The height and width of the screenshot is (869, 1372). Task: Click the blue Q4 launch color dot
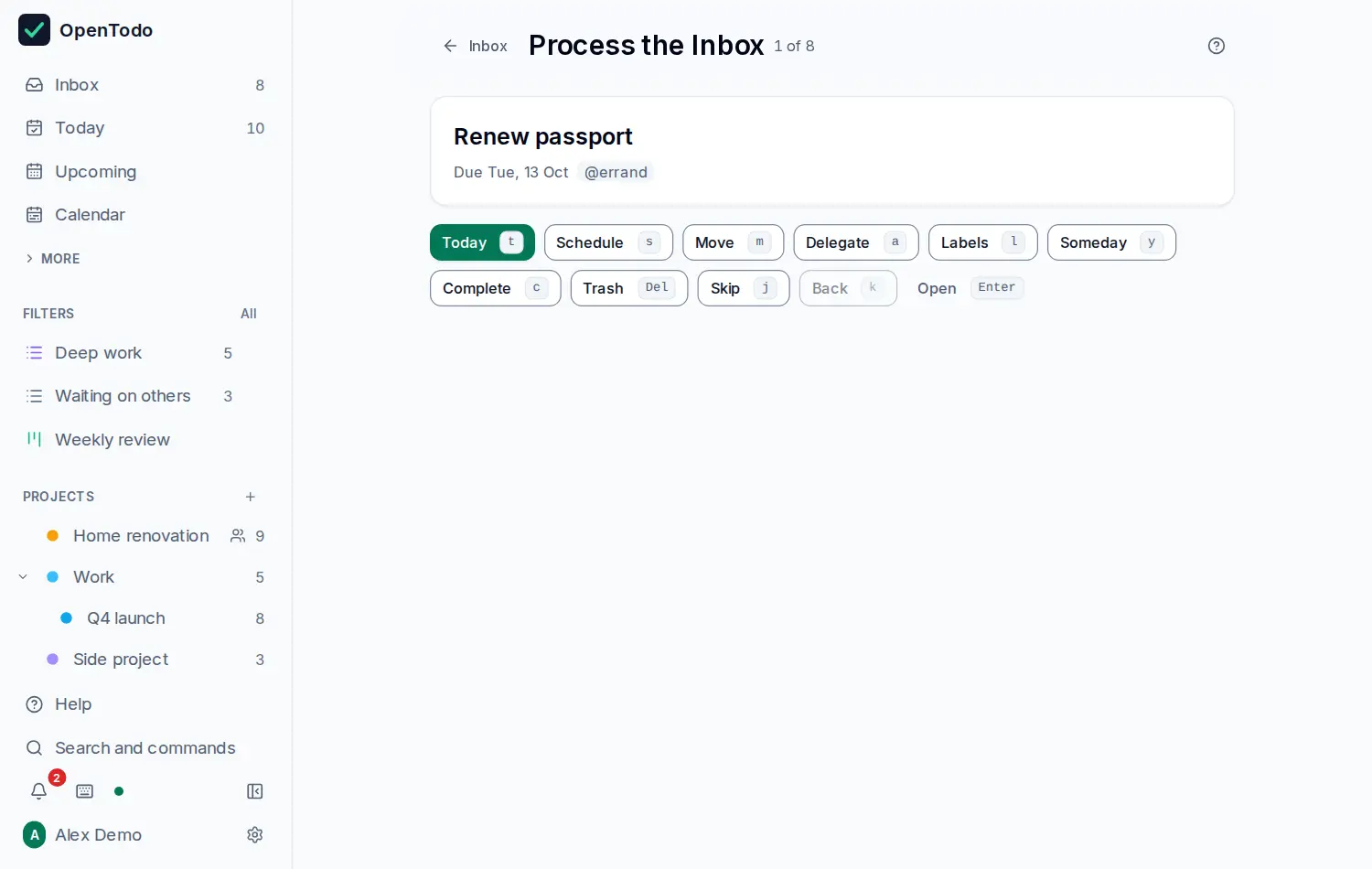67,618
